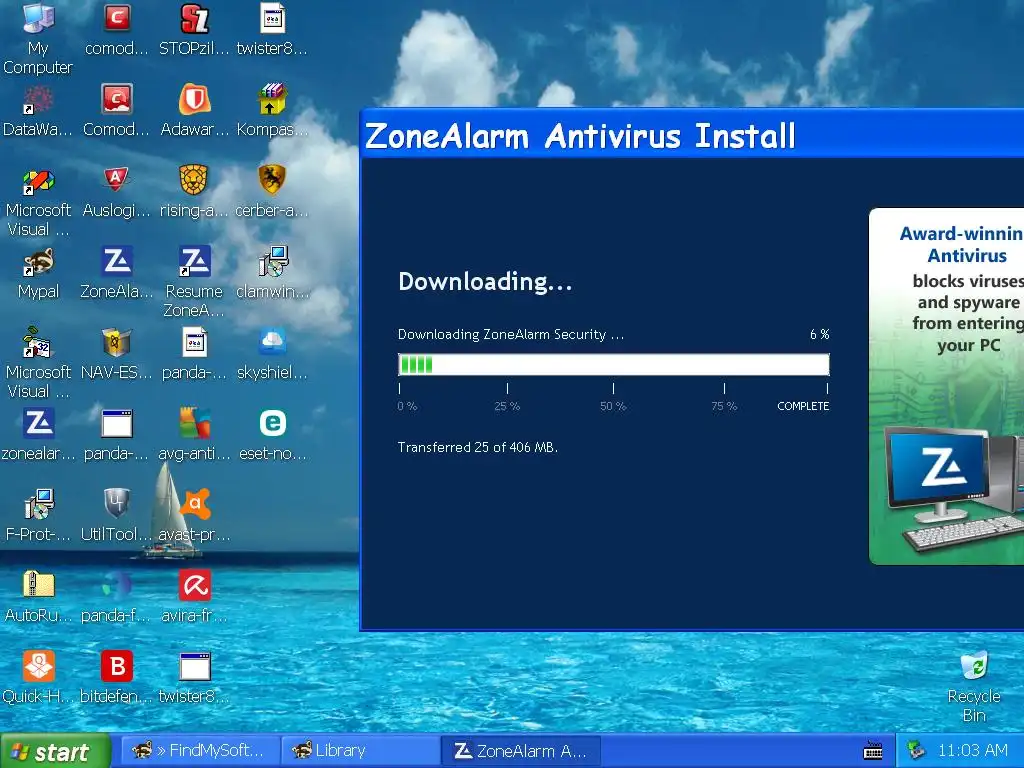Click the 11:03 AM clock
The width and height of the screenshot is (1024, 768).
click(972, 750)
